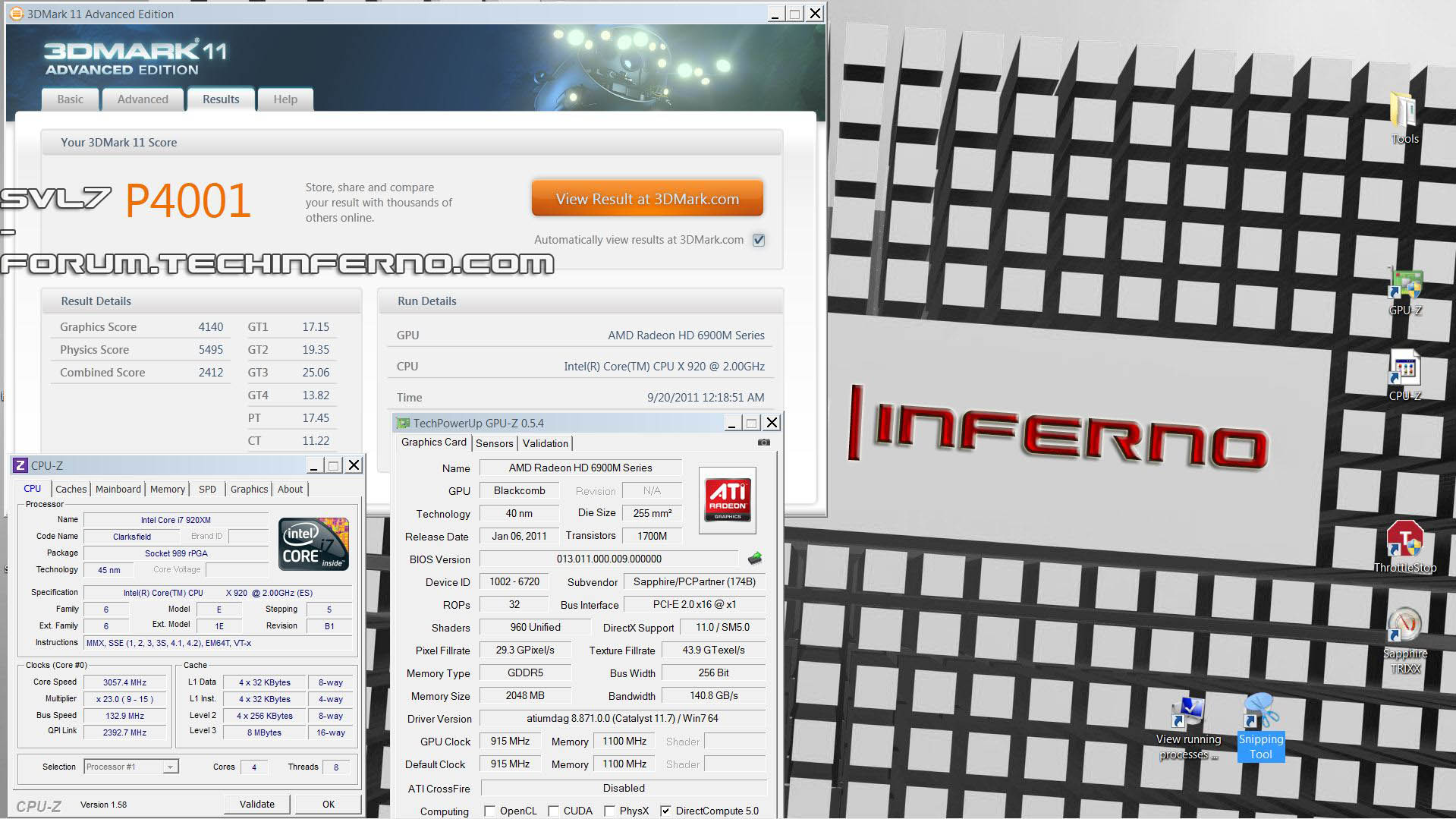
Task: Open the Help tab in 3DMark
Action: (x=285, y=99)
